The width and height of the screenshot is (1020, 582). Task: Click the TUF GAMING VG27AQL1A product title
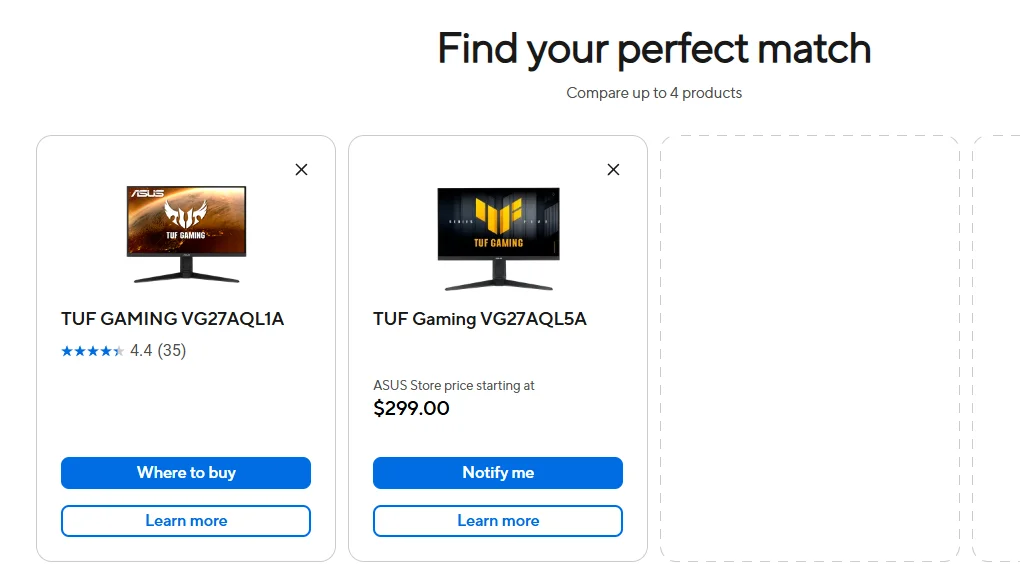(x=173, y=319)
